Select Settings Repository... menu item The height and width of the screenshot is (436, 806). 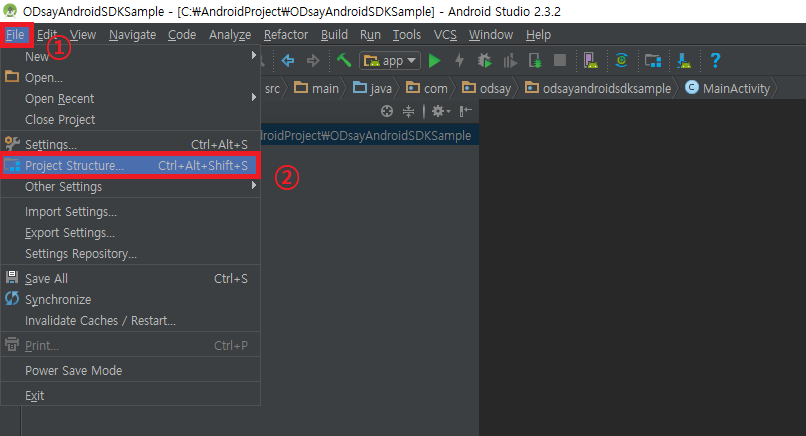[131, 254]
